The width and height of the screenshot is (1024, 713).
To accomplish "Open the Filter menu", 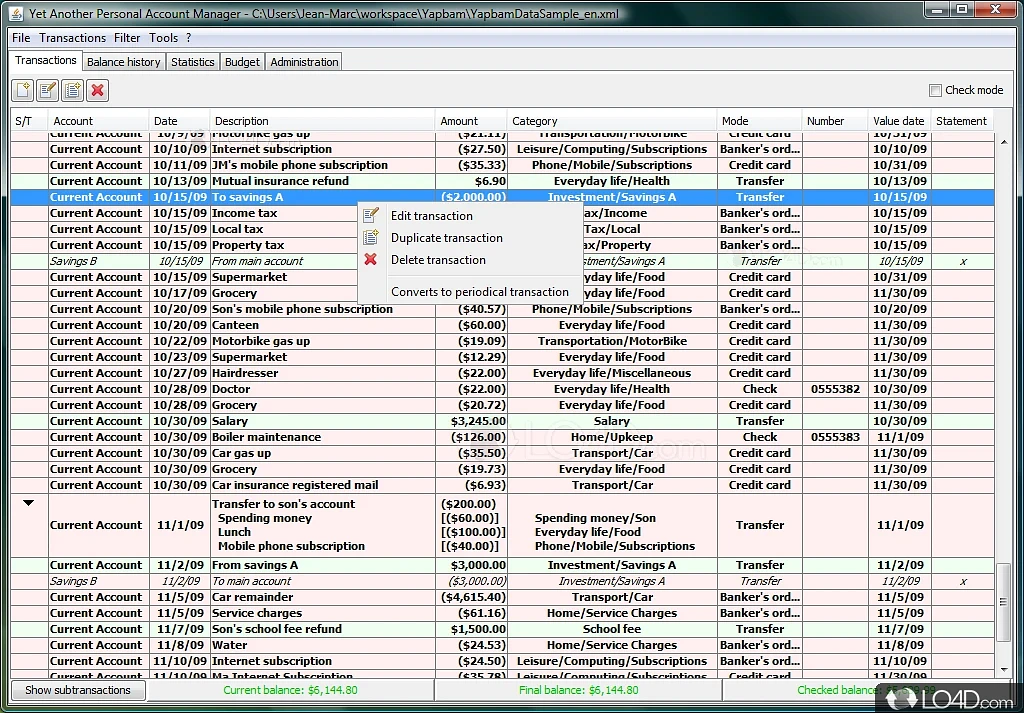I will tap(127, 38).
